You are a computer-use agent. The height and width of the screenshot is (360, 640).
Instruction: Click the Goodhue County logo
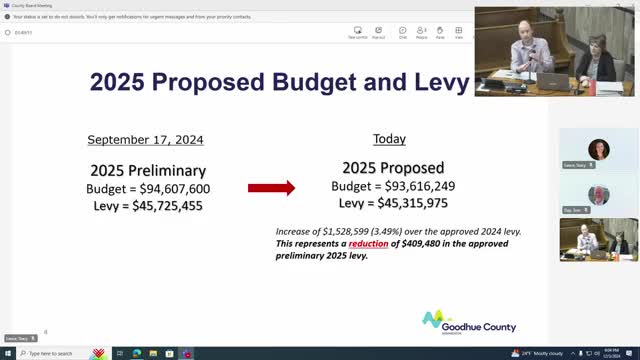[x=469, y=322]
